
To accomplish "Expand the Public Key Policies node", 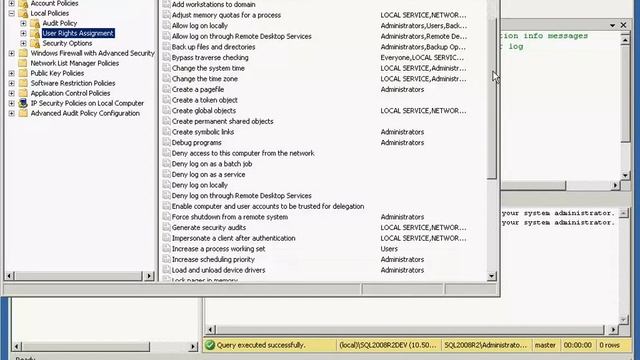I will (x=11, y=73).
